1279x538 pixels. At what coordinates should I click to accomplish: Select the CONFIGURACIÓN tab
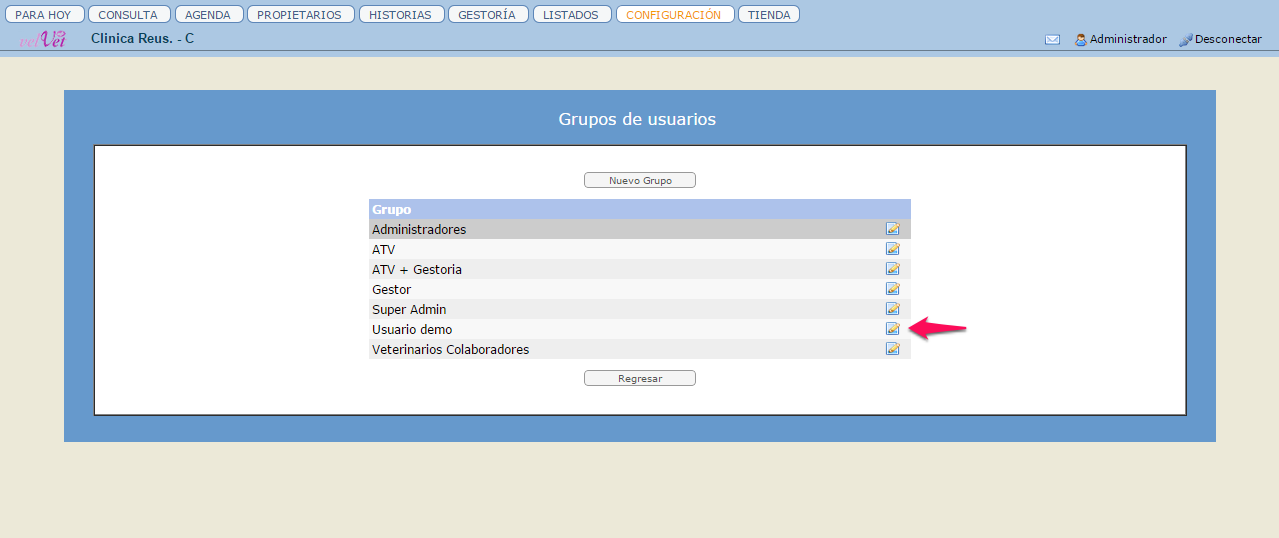674,15
